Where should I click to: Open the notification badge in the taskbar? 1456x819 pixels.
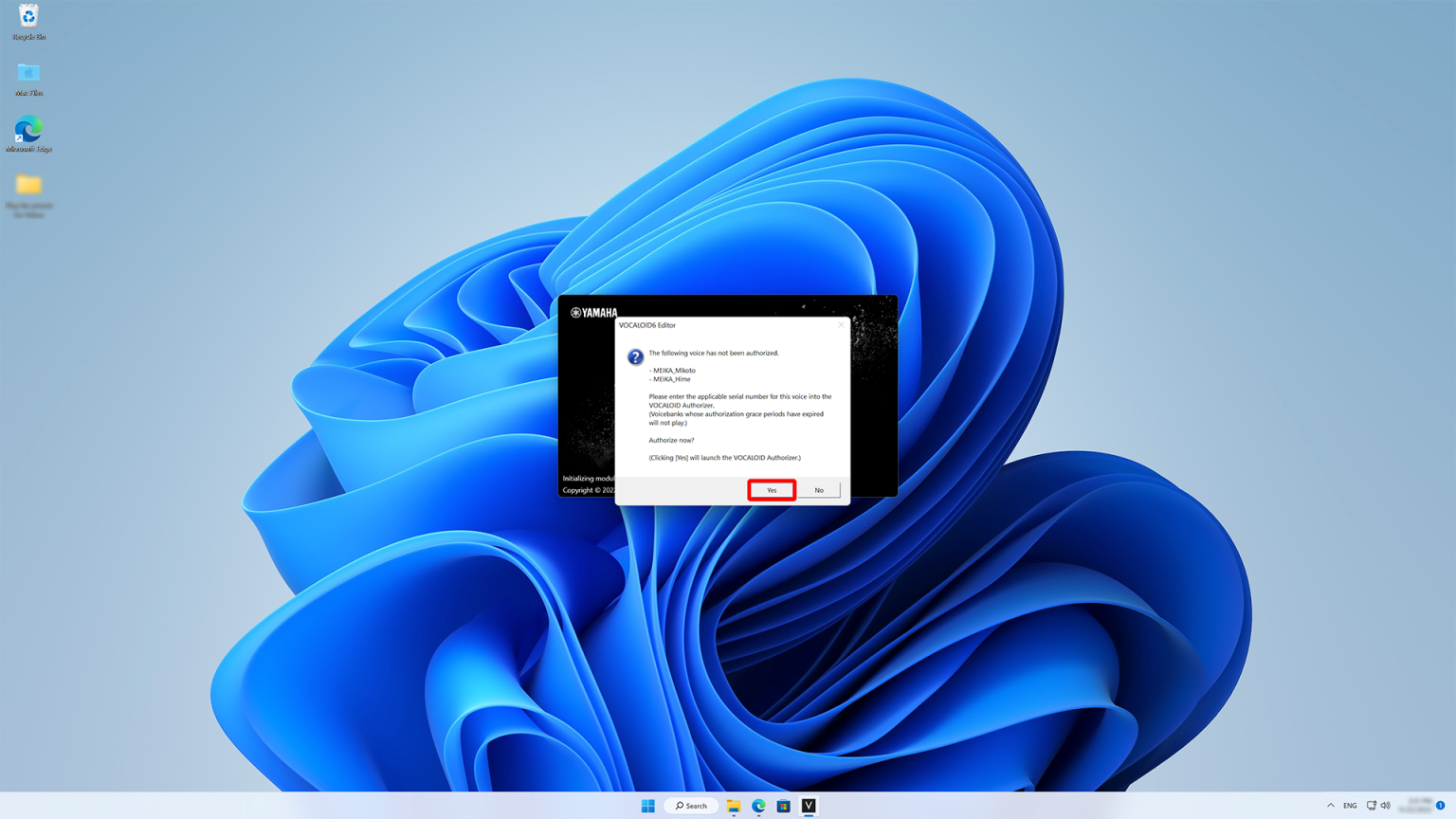point(1440,806)
